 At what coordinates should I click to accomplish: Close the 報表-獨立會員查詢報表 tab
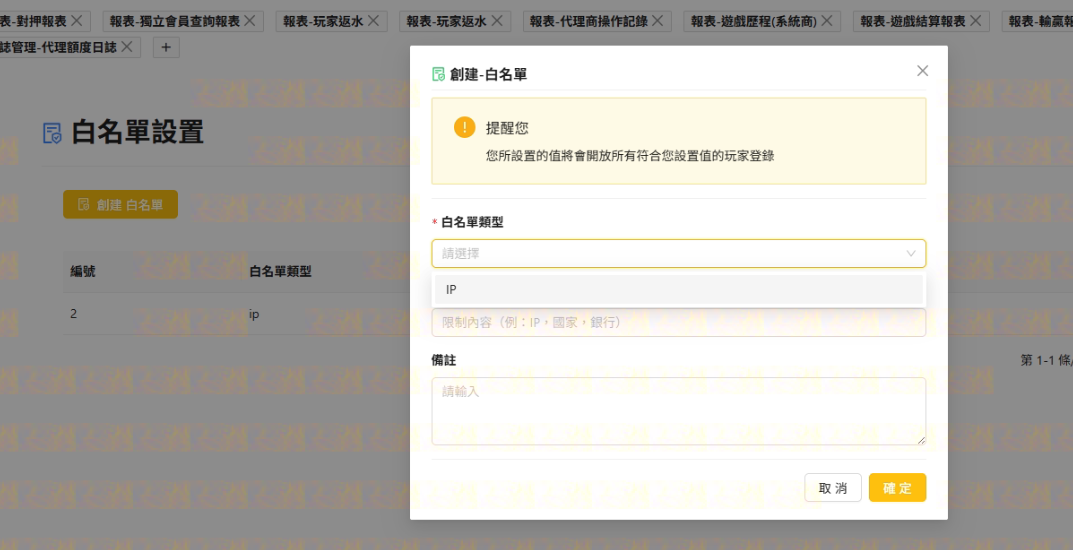tap(250, 21)
